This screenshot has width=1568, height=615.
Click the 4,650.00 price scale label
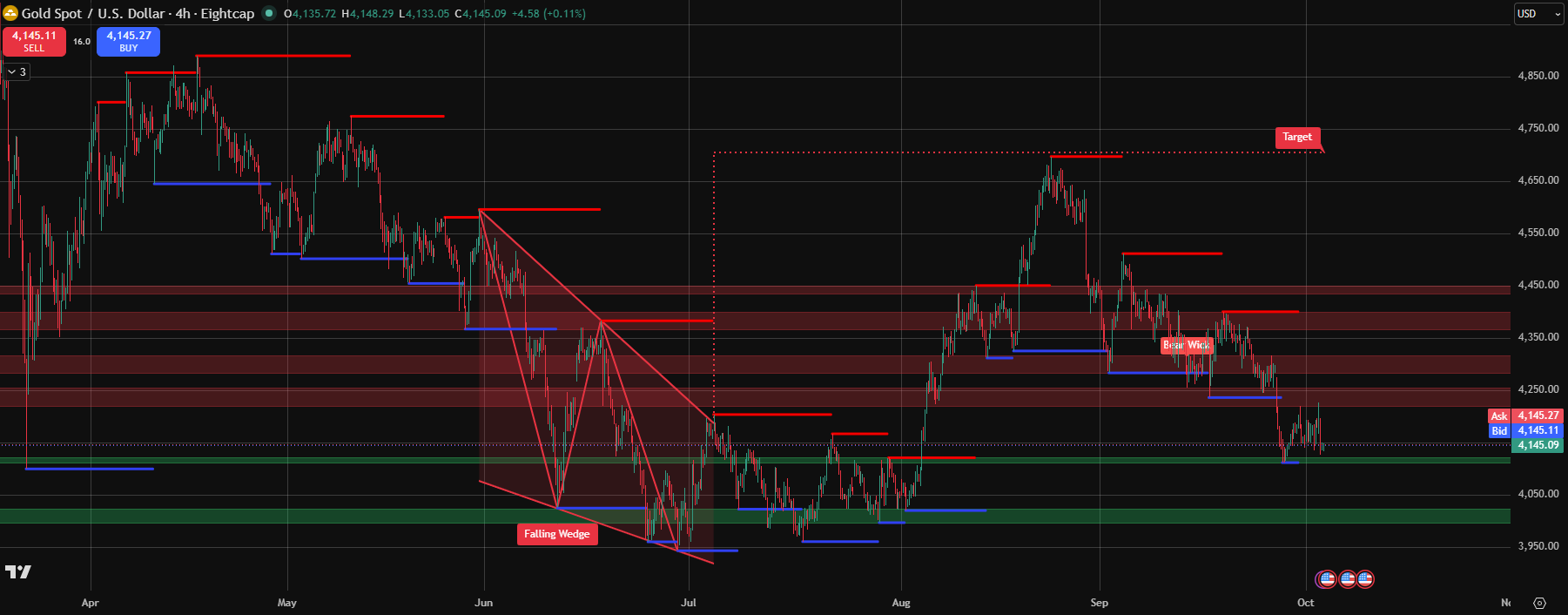(x=1538, y=180)
